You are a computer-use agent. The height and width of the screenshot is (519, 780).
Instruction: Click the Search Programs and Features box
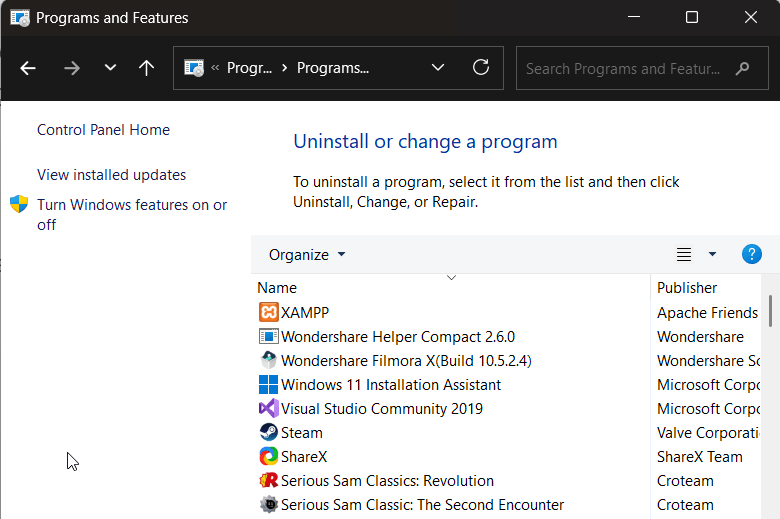(x=623, y=69)
